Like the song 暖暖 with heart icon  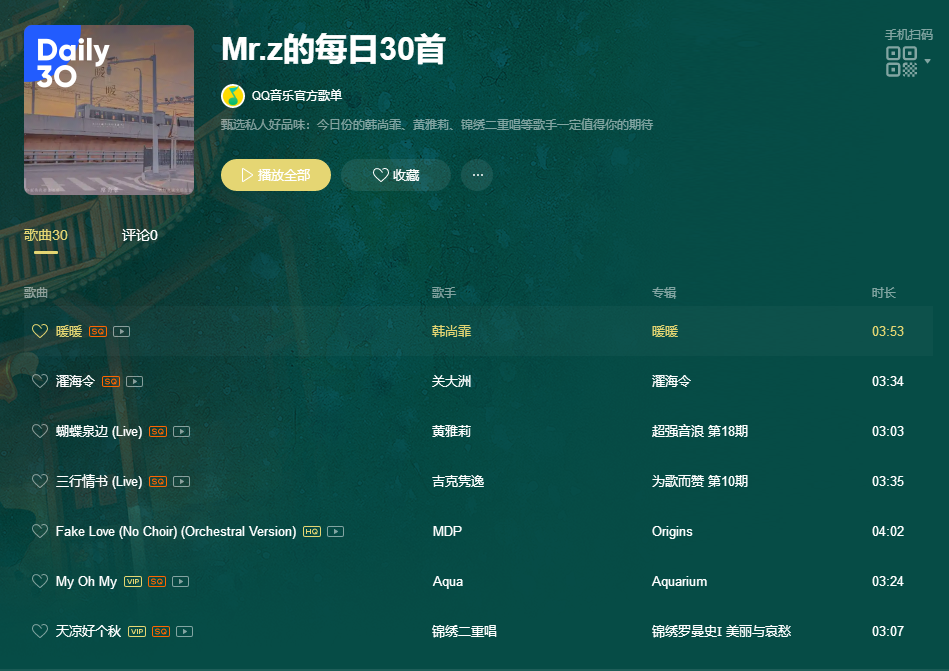coord(40,331)
